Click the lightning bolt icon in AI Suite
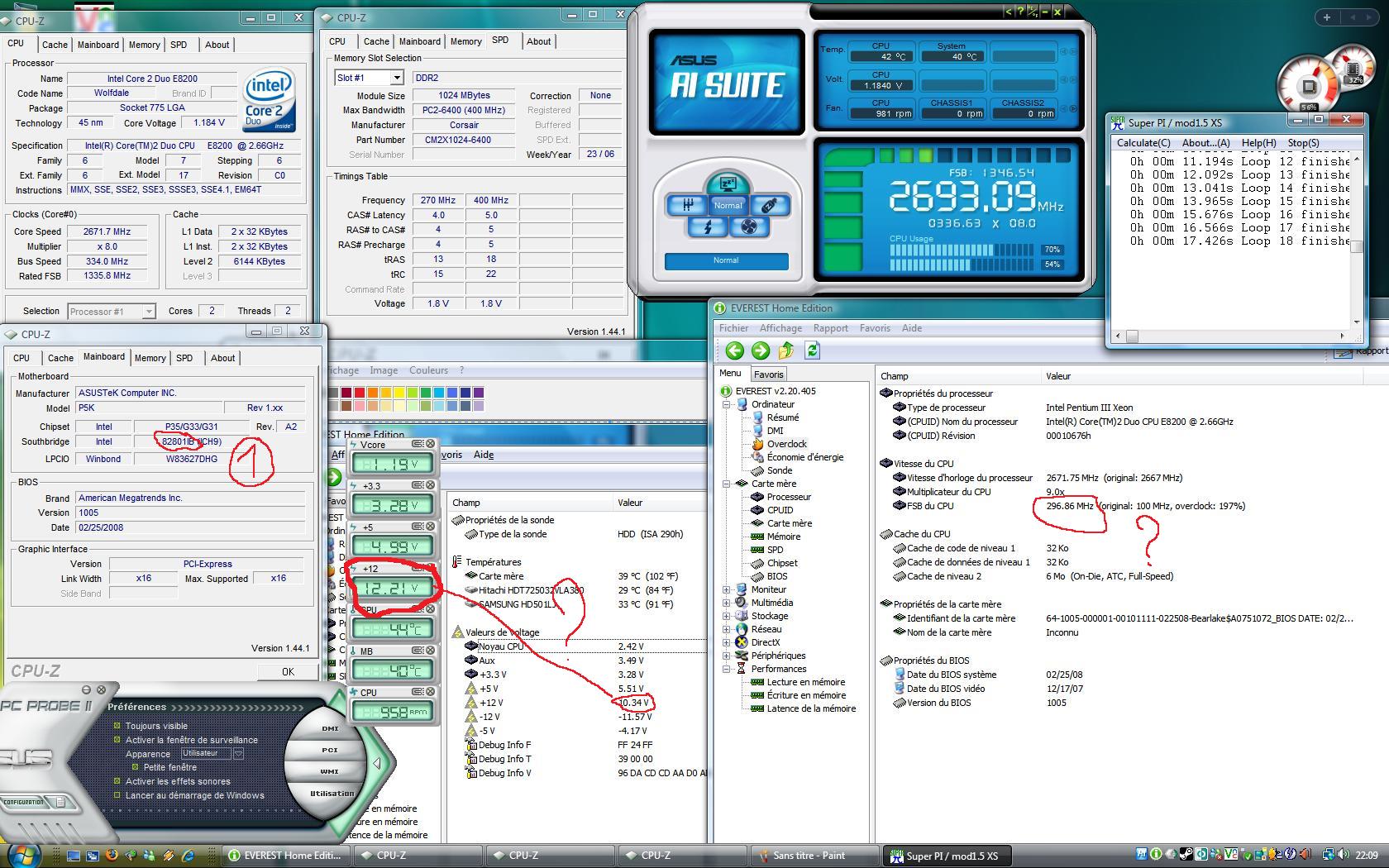The image size is (1389, 868). click(707, 227)
